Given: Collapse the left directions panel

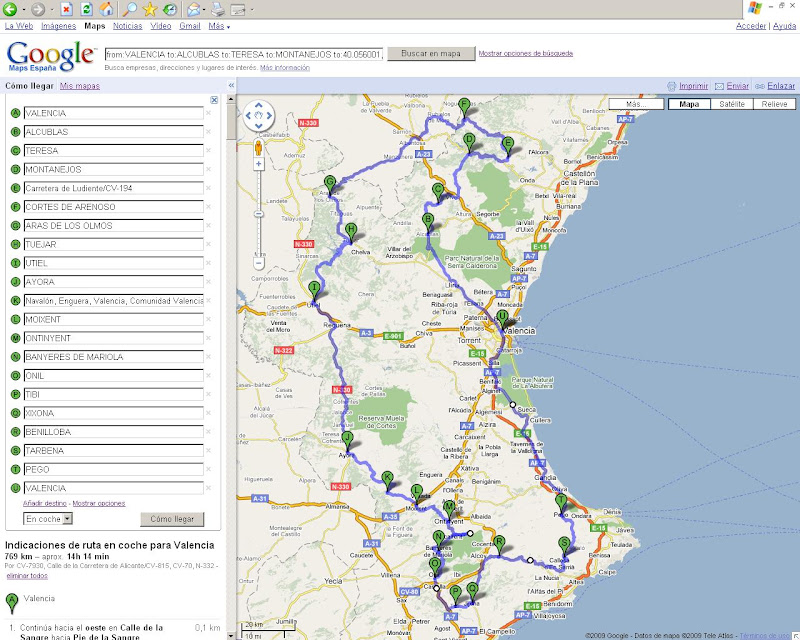Looking at the screenshot, I should [x=232, y=86].
